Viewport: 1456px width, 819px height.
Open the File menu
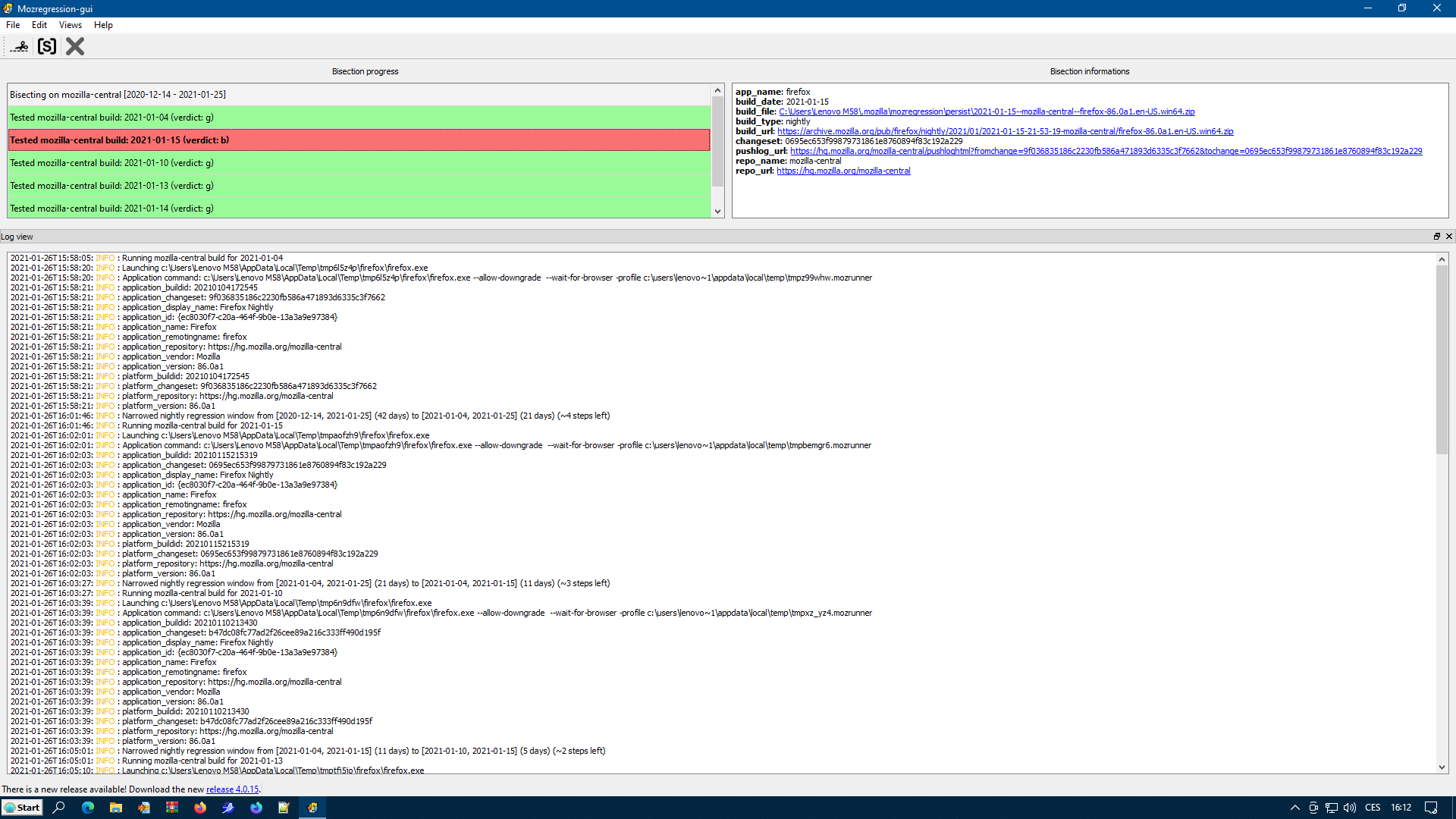pos(13,25)
